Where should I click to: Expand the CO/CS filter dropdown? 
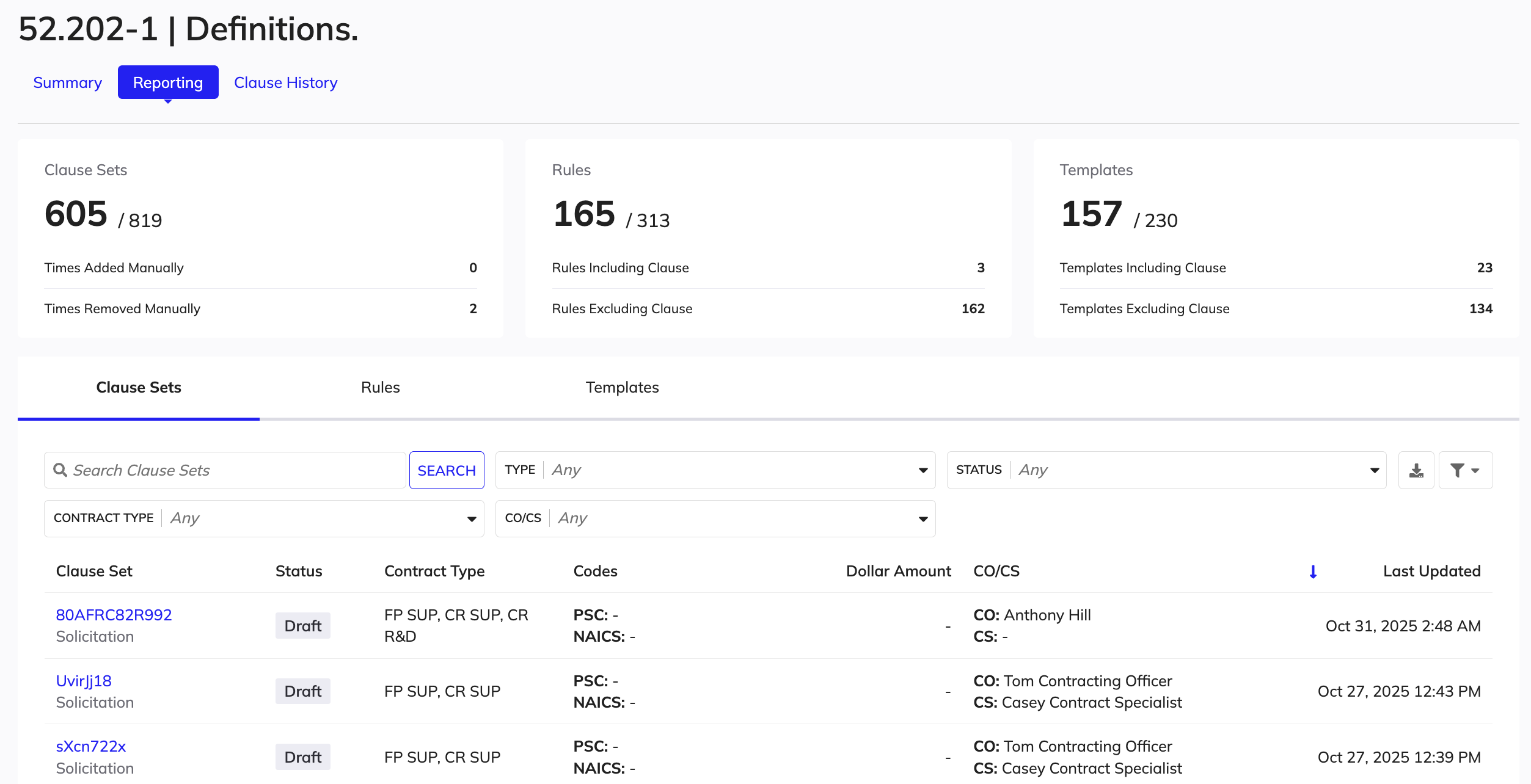(x=715, y=518)
